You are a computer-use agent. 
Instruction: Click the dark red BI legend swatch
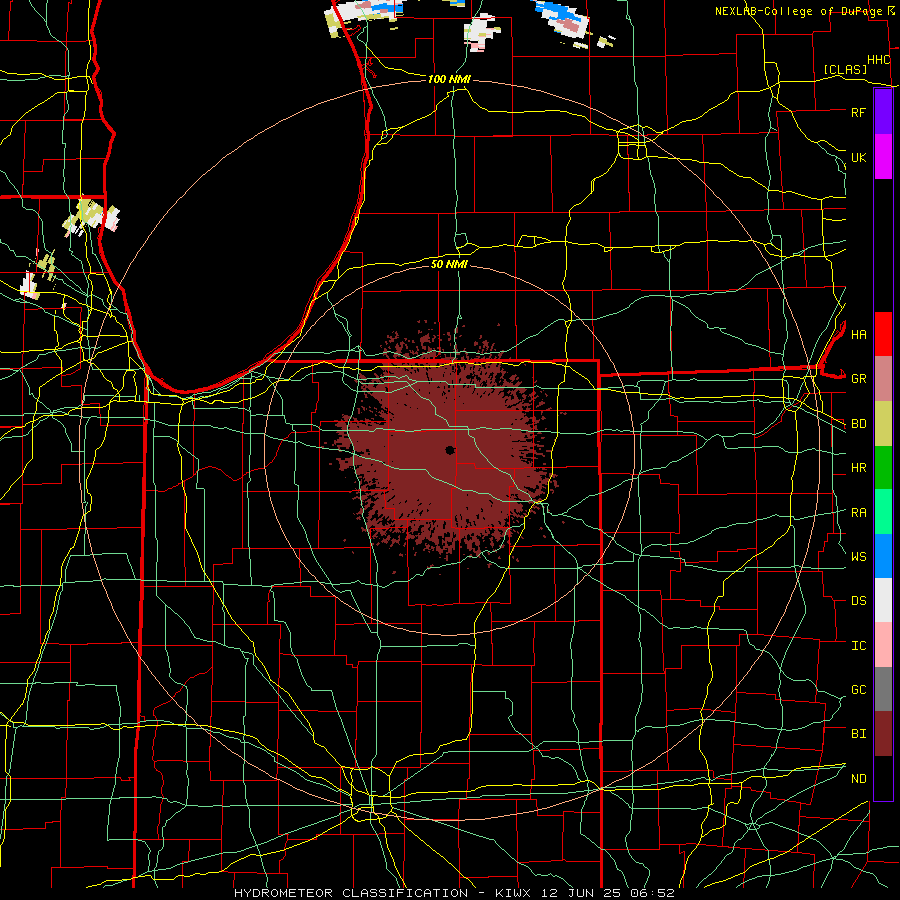point(883,734)
